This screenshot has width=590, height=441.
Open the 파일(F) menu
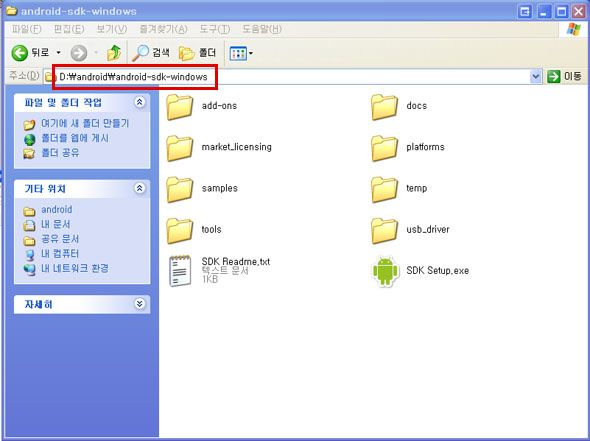[26, 29]
